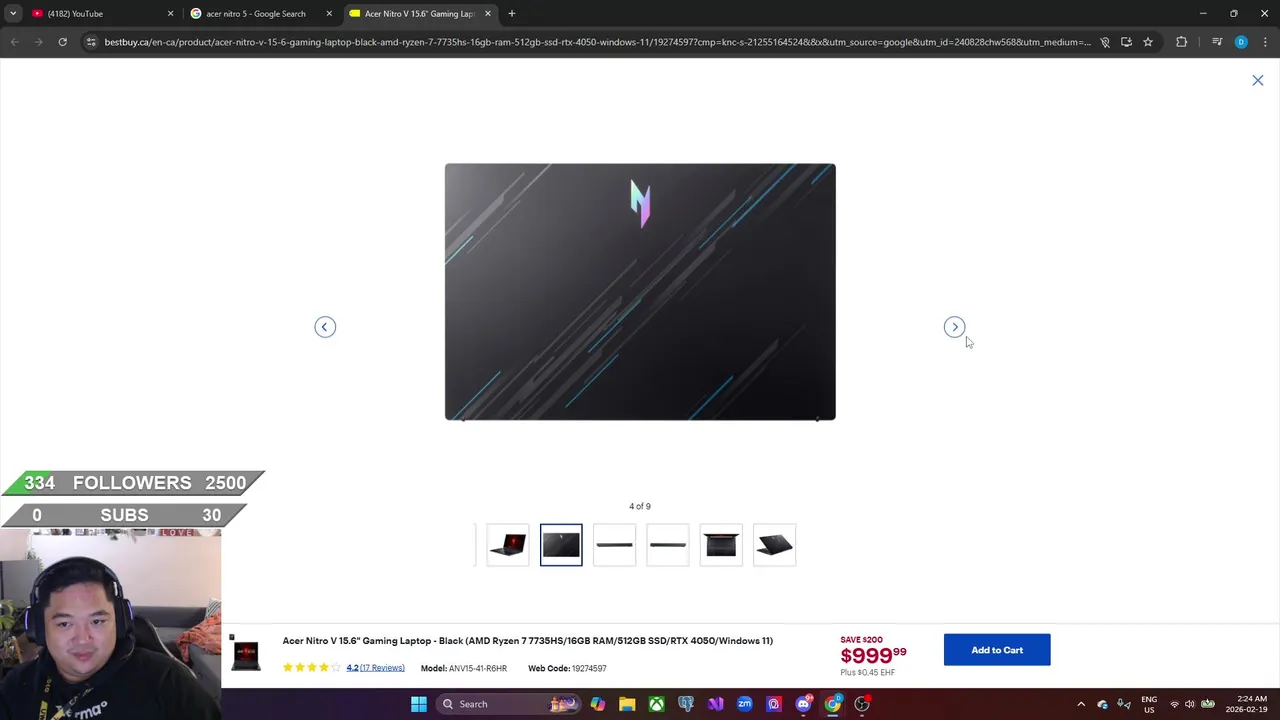This screenshot has width=1280, height=720.
Task: Open pgAdmin elephant icon in taskbar
Action: [x=686, y=704]
